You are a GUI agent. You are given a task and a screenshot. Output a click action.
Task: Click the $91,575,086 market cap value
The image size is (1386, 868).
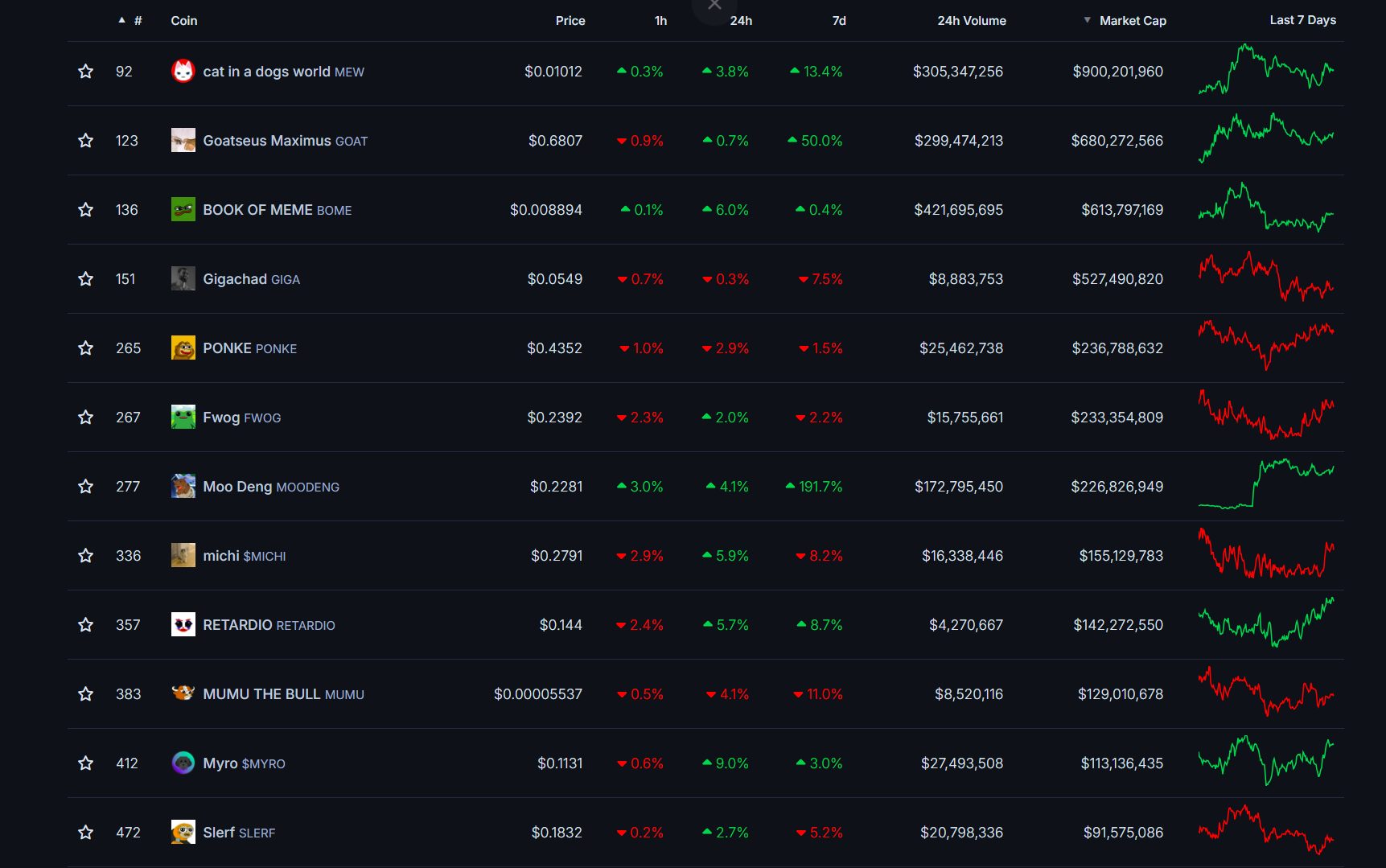(x=1123, y=833)
